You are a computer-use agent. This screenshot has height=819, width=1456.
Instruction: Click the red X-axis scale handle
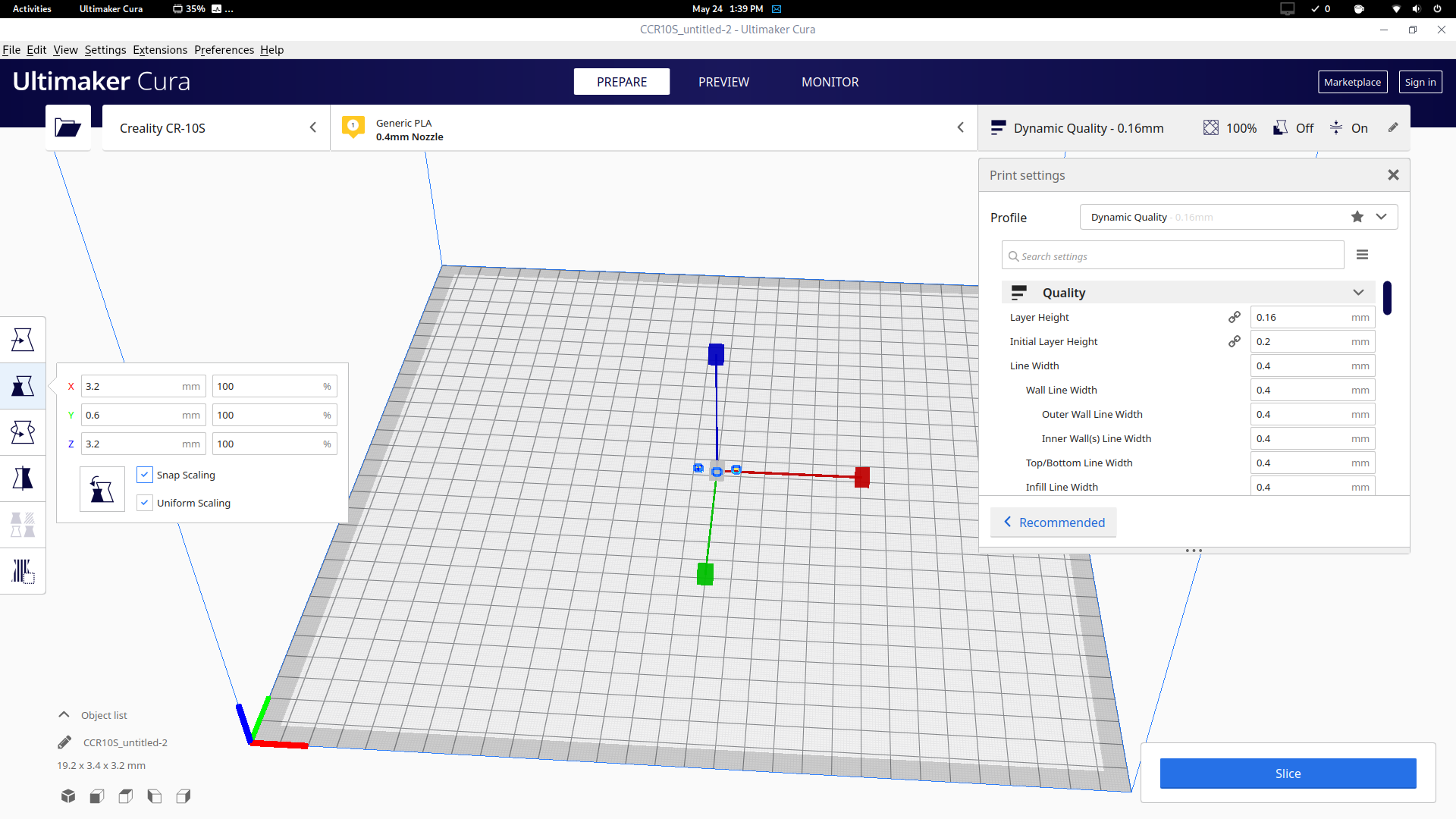(x=862, y=477)
